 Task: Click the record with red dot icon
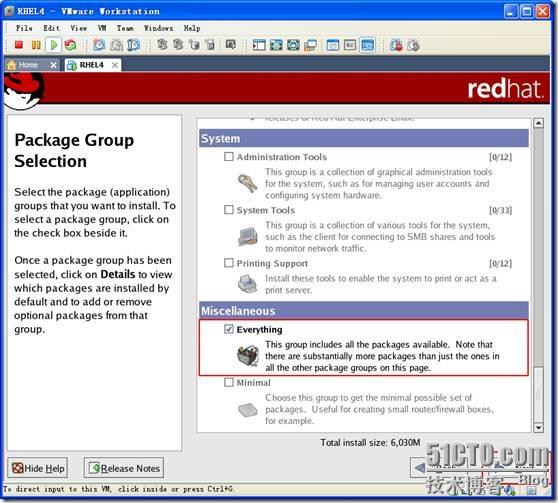pos(396,45)
